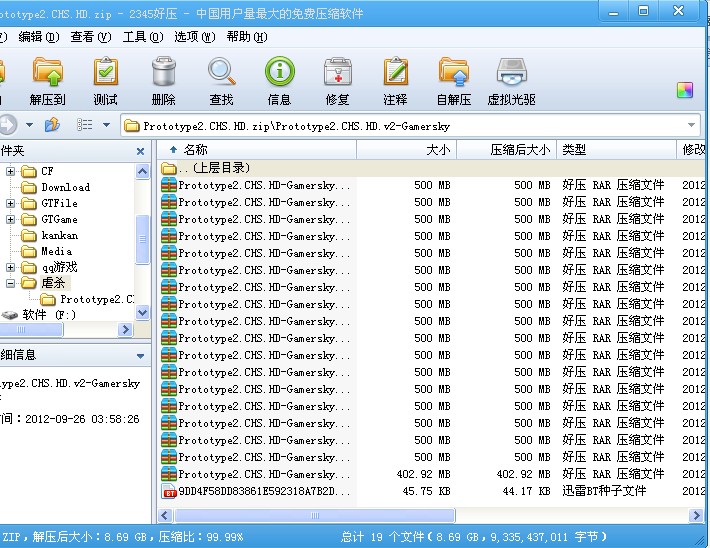This screenshot has height=548, width=710.
Task: Close the folder tree panel
Action: (x=140, y=151)
